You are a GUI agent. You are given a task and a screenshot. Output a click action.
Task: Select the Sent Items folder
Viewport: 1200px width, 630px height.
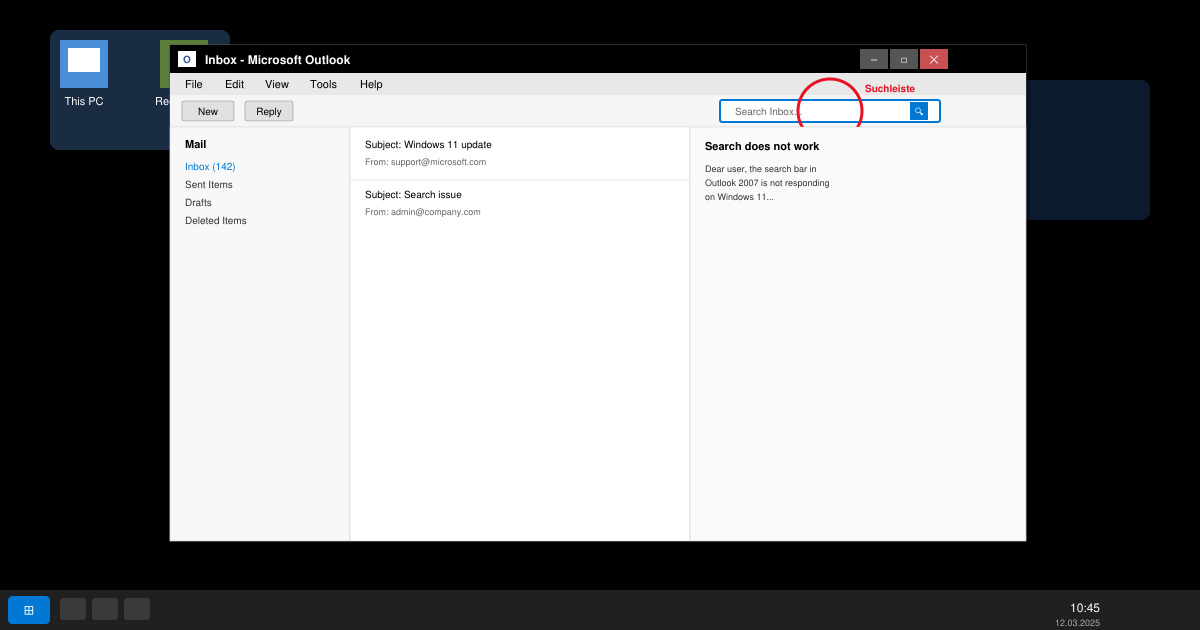(209, 185)
